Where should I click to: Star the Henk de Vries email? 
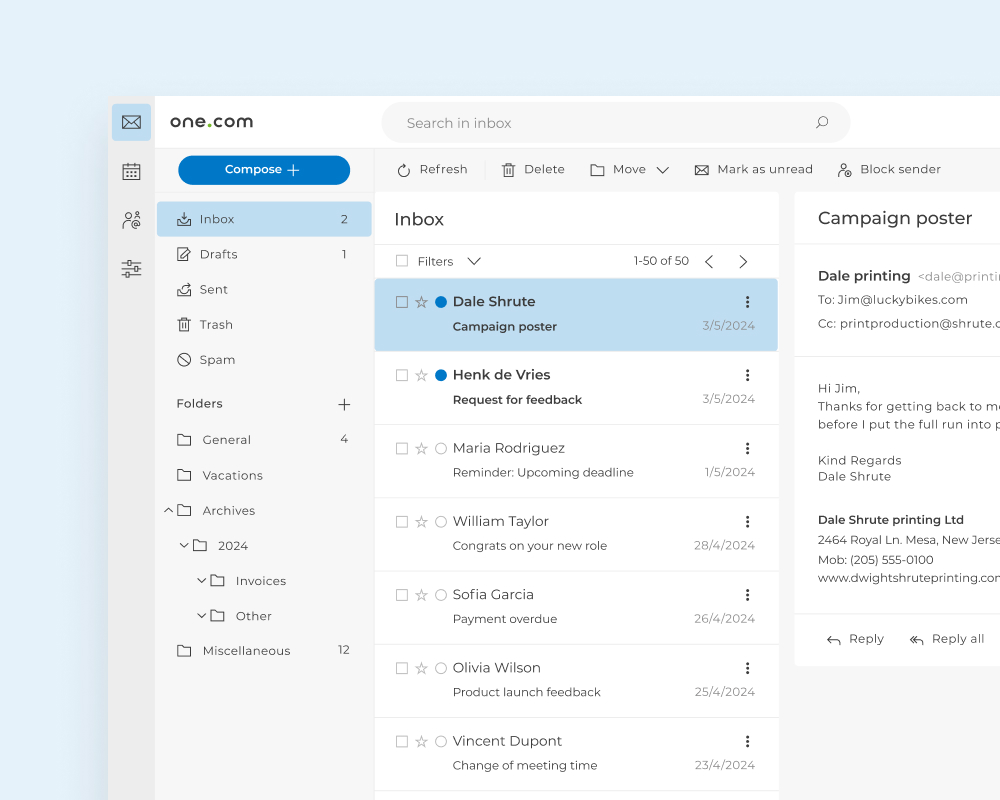point(421,375)
